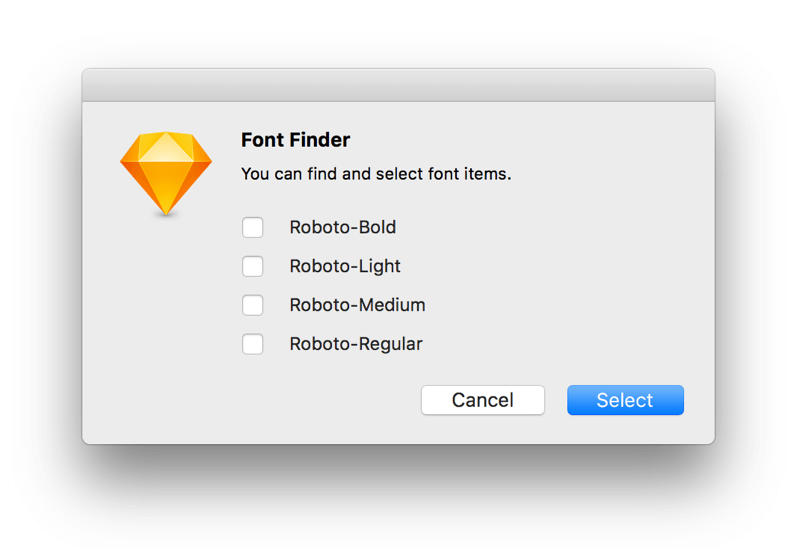Image resolution: width=800 pixels, height=549 pixels.
Task: Check the Roboto-Medium checkbox
Action: coord(253,305)
